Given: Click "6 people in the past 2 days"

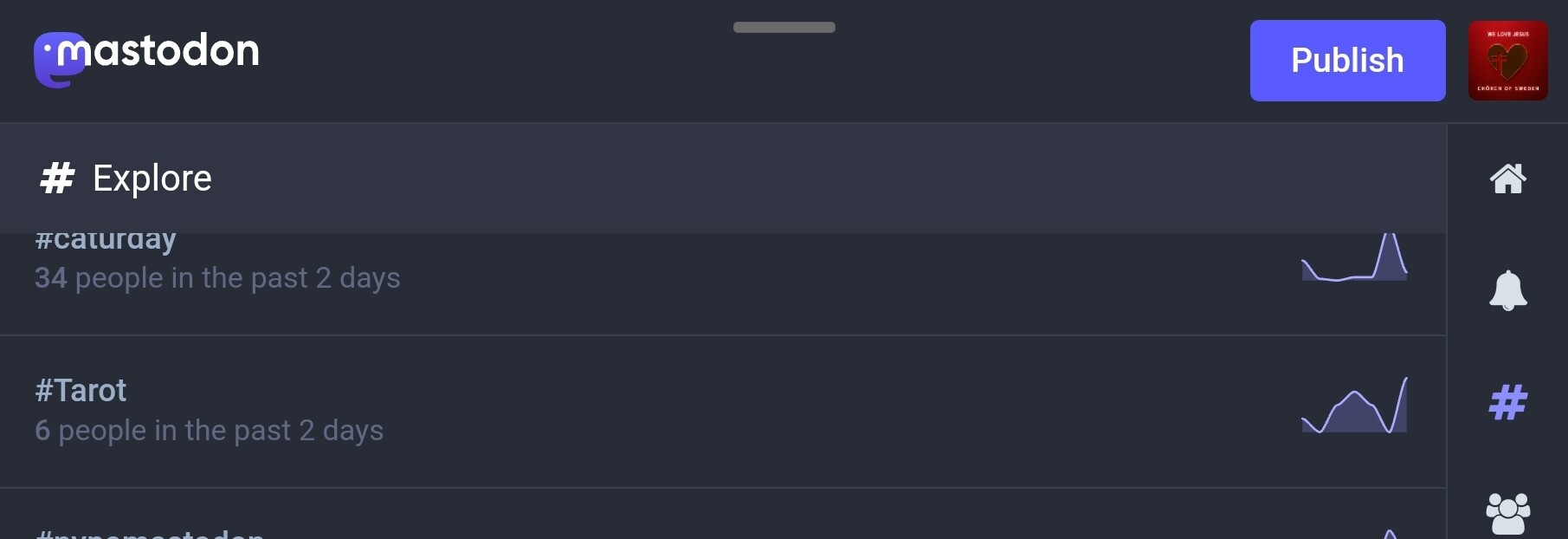Looking at the screenshot, I should (x=209, y=431).
